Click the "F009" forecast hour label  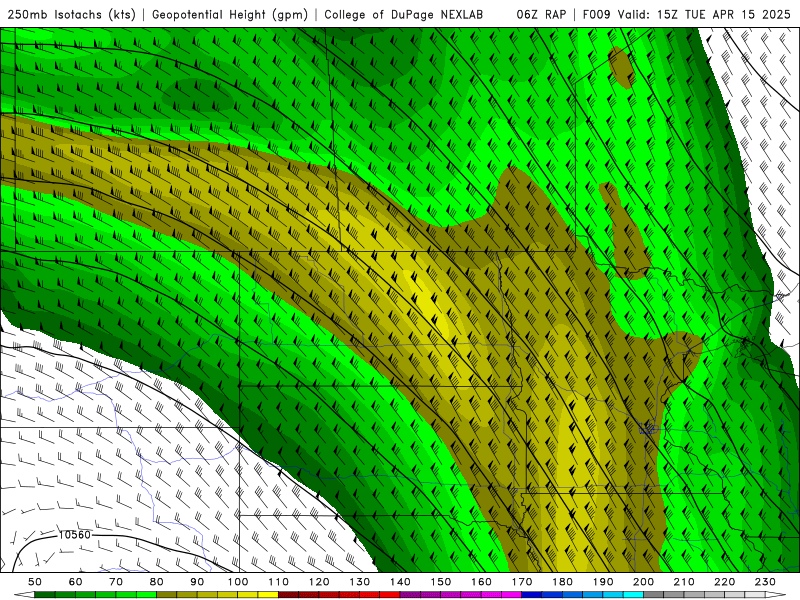pyautogui.click(x=596, y=14)
